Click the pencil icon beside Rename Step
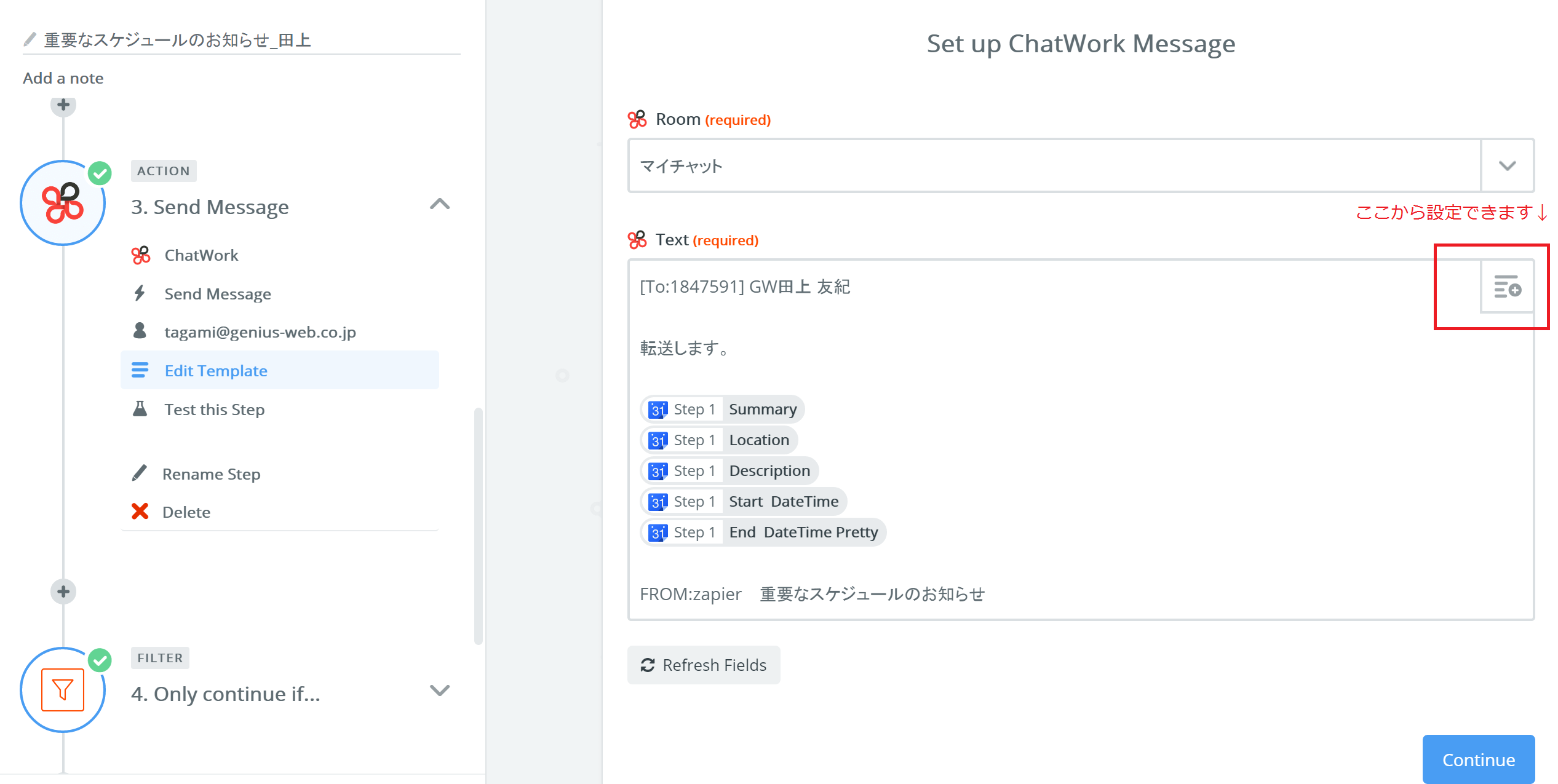Screen dimensions: 1558x784 (x=140, y=473)
